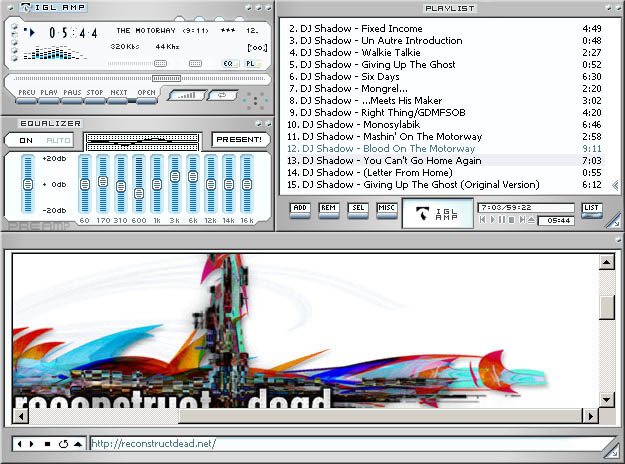Click the equalizer preamp slider knob
The height and width of the screenshot is (464, 625).
pyautogui.click(x=28, y=185)
